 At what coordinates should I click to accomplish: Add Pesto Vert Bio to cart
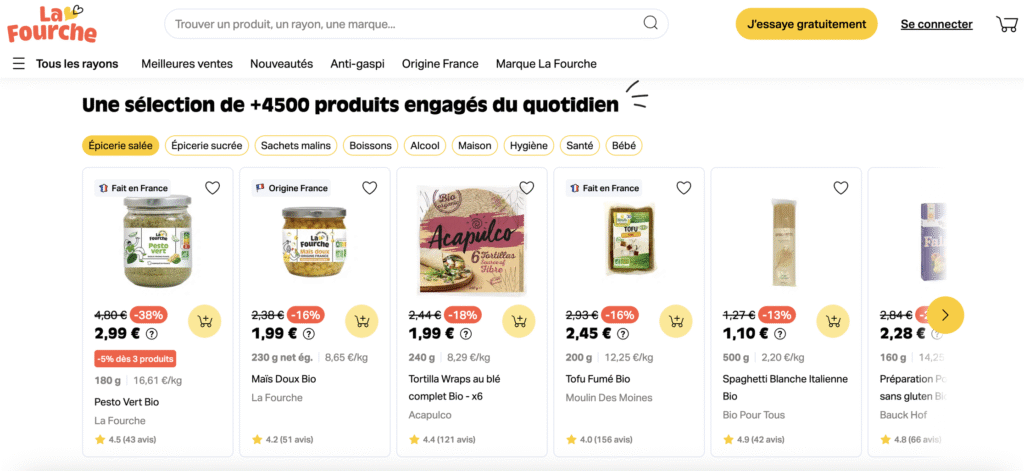(204, 321)
